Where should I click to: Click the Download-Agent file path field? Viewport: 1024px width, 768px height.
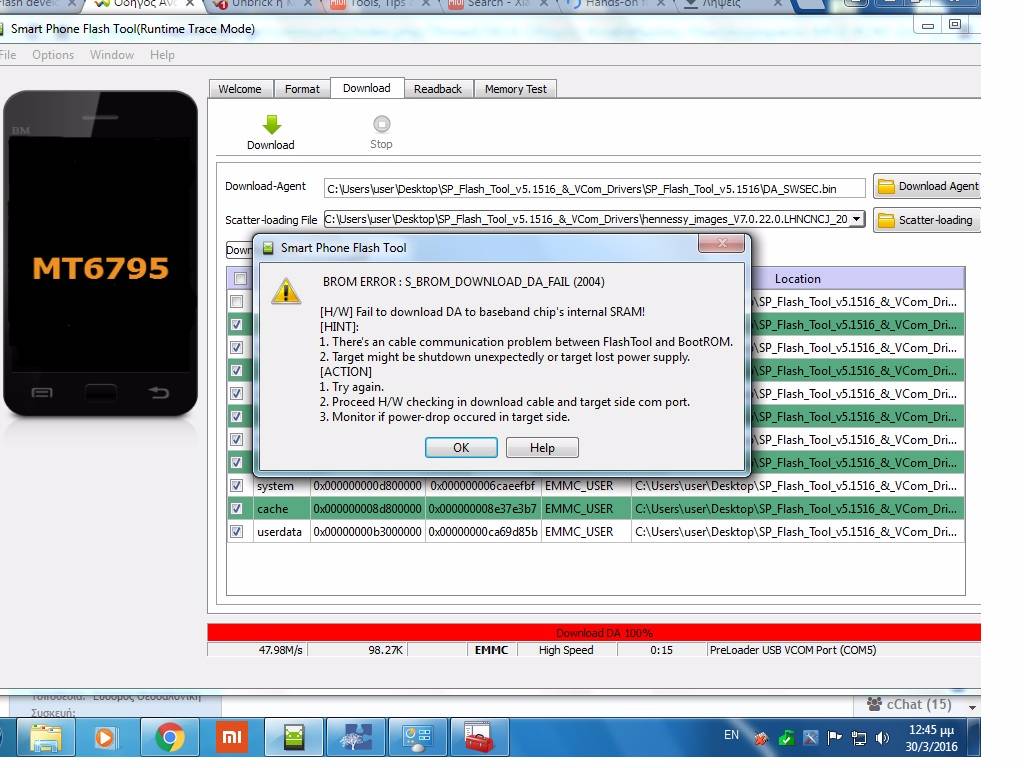point(595,188)
